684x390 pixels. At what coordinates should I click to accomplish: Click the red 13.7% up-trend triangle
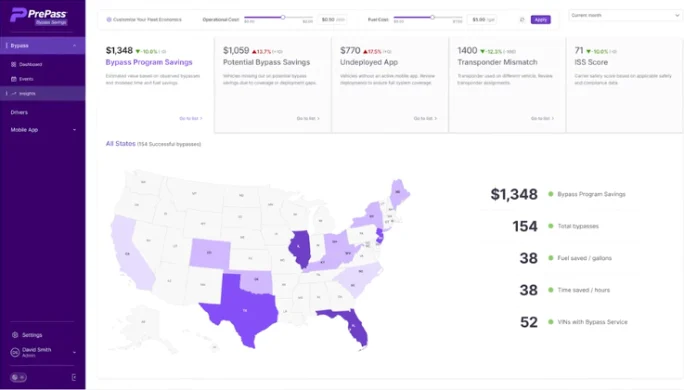(x=254, y=51)
